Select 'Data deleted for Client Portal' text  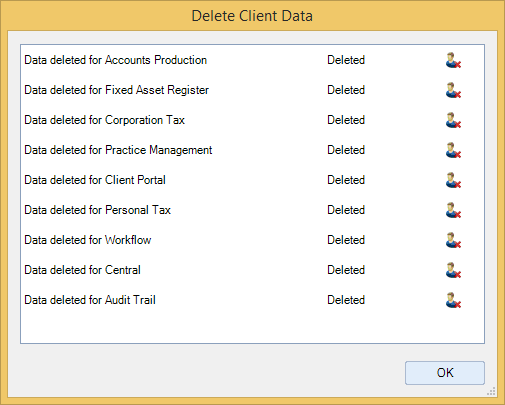[x=95, y=180]
